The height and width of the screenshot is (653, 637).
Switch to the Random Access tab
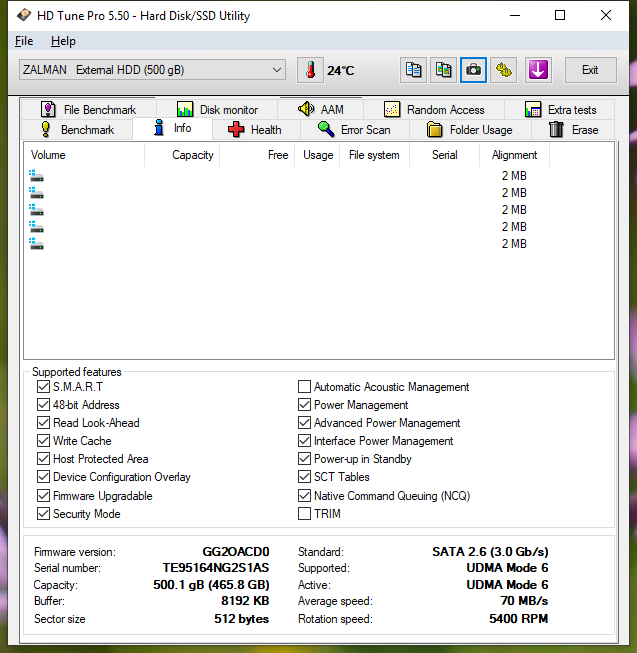434,110
